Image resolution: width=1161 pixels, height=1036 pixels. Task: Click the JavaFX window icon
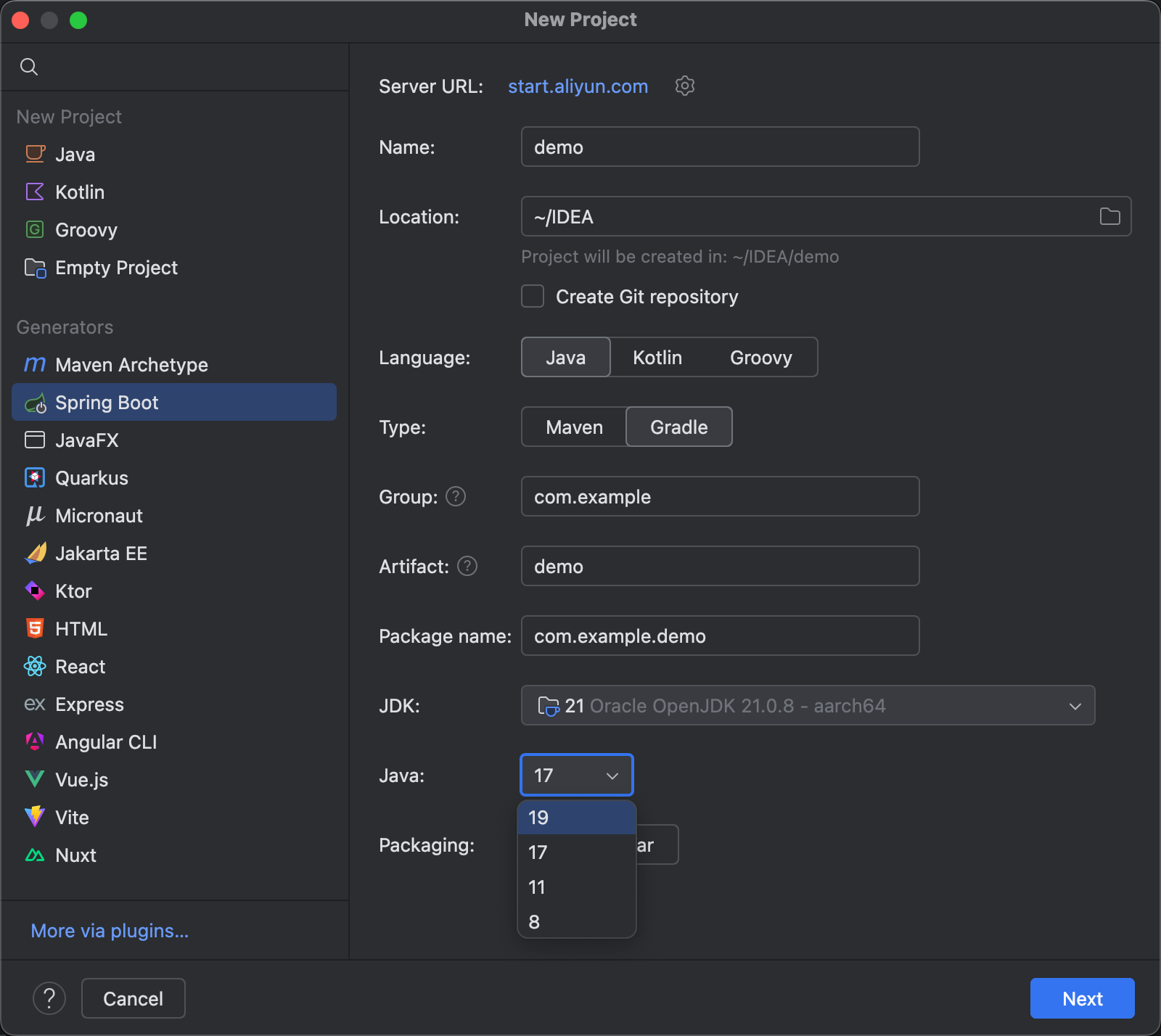(35, 440)
